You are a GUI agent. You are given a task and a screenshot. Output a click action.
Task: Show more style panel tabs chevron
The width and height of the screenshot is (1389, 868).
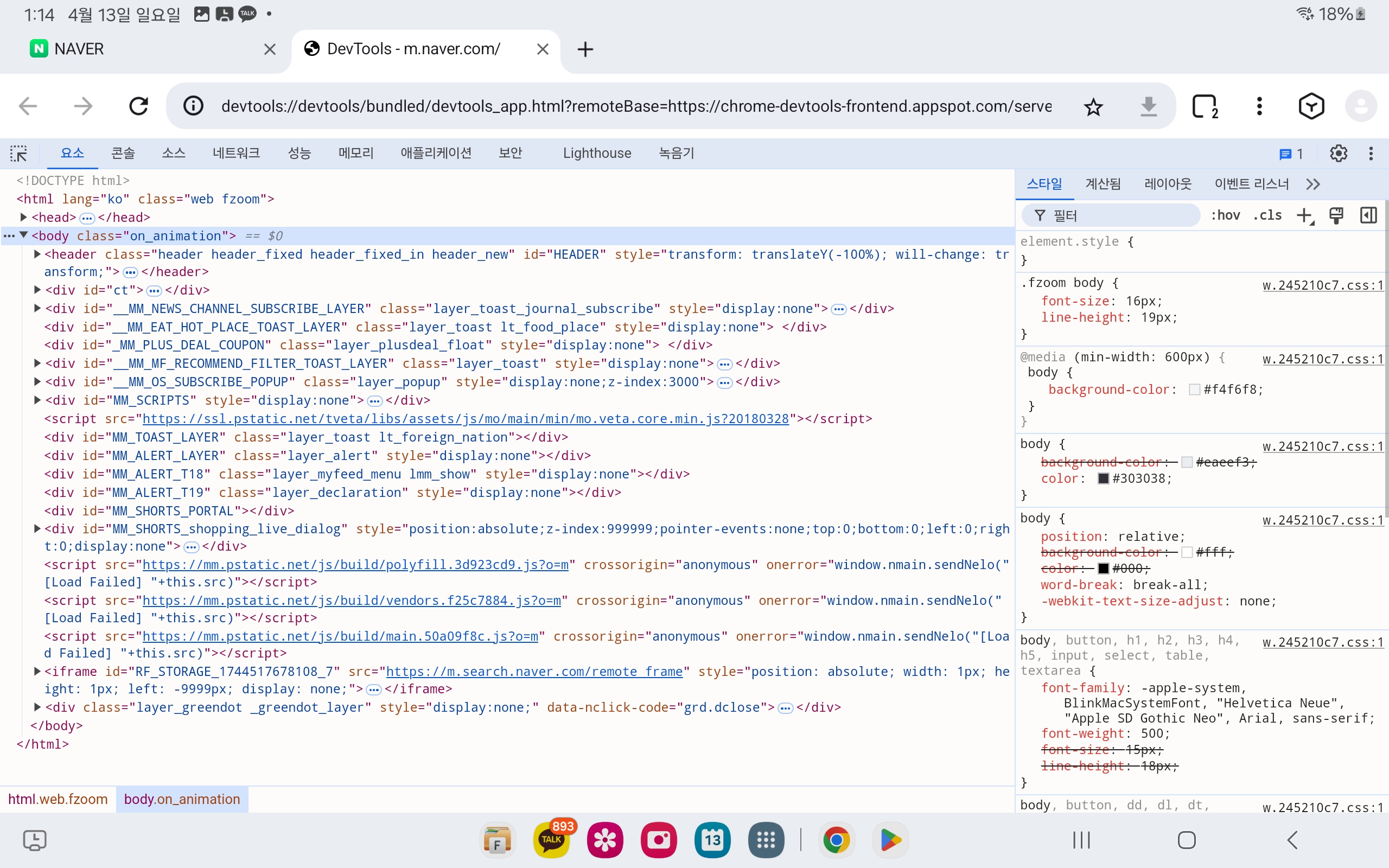[1313, 184]
